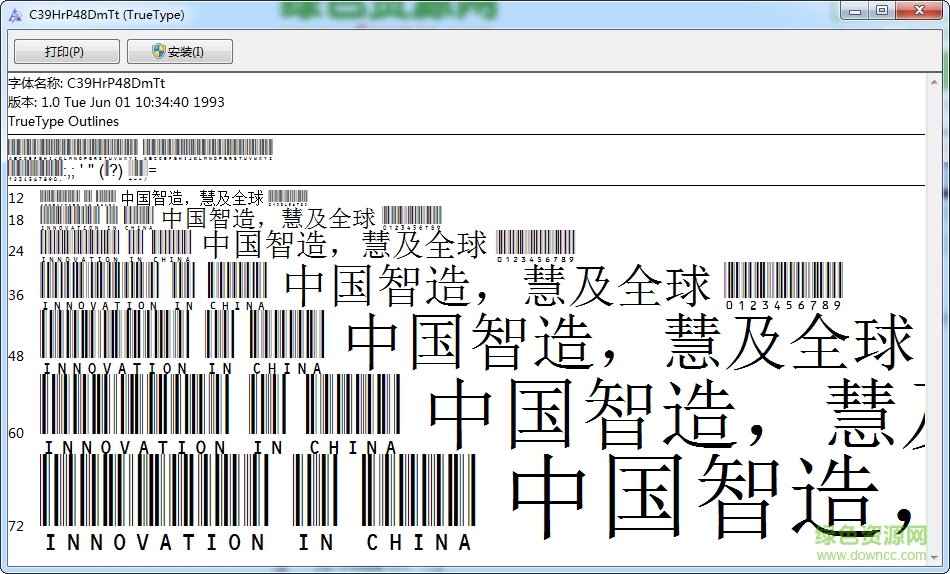Click the size 12 sample label
950x574 pixels.
pyautogui.click(x=16, y=198)
